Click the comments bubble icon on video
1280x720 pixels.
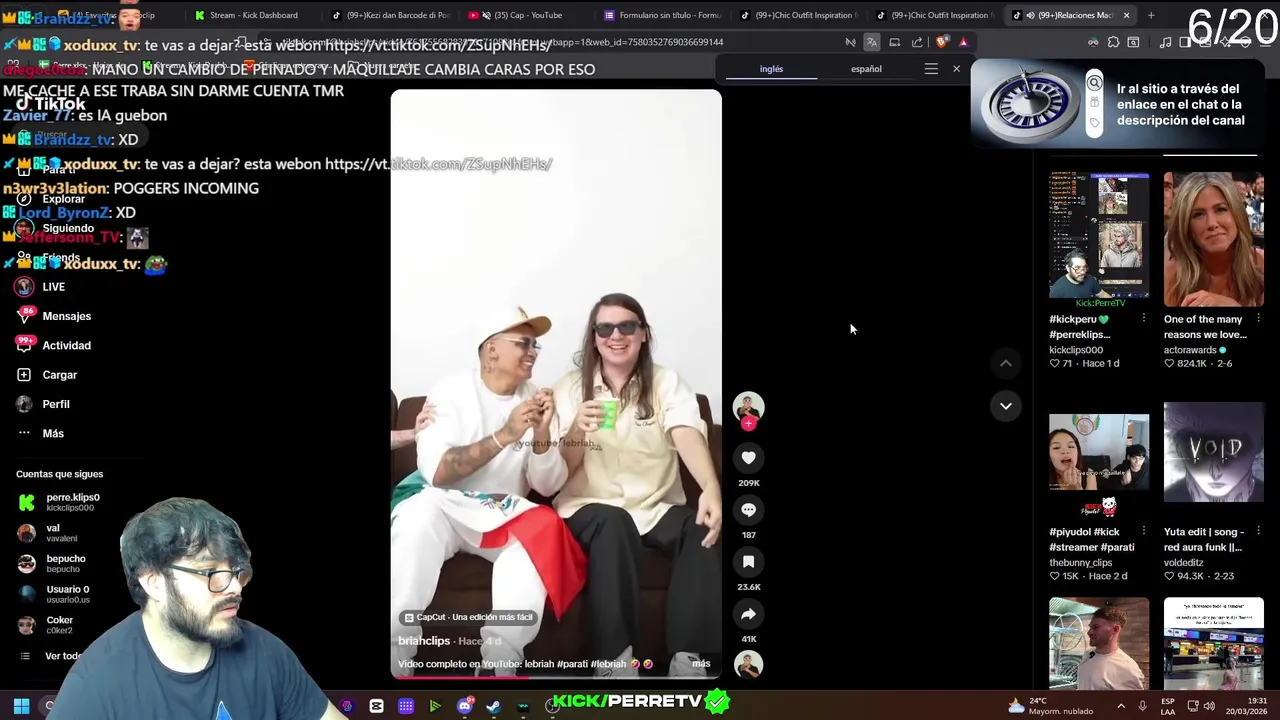coord(748,510)
